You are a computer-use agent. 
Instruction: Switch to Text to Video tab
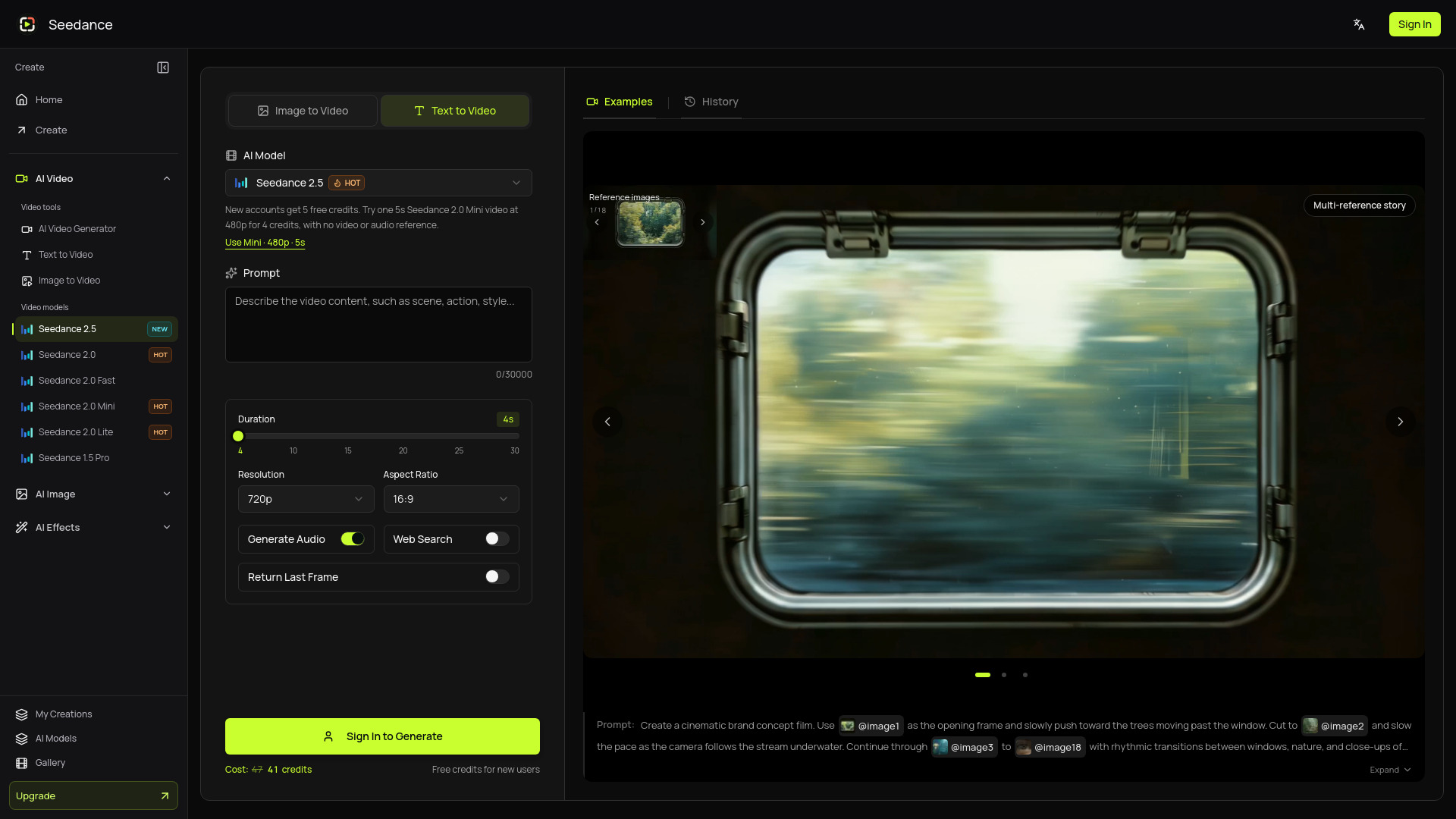click(x=455, y=111)
